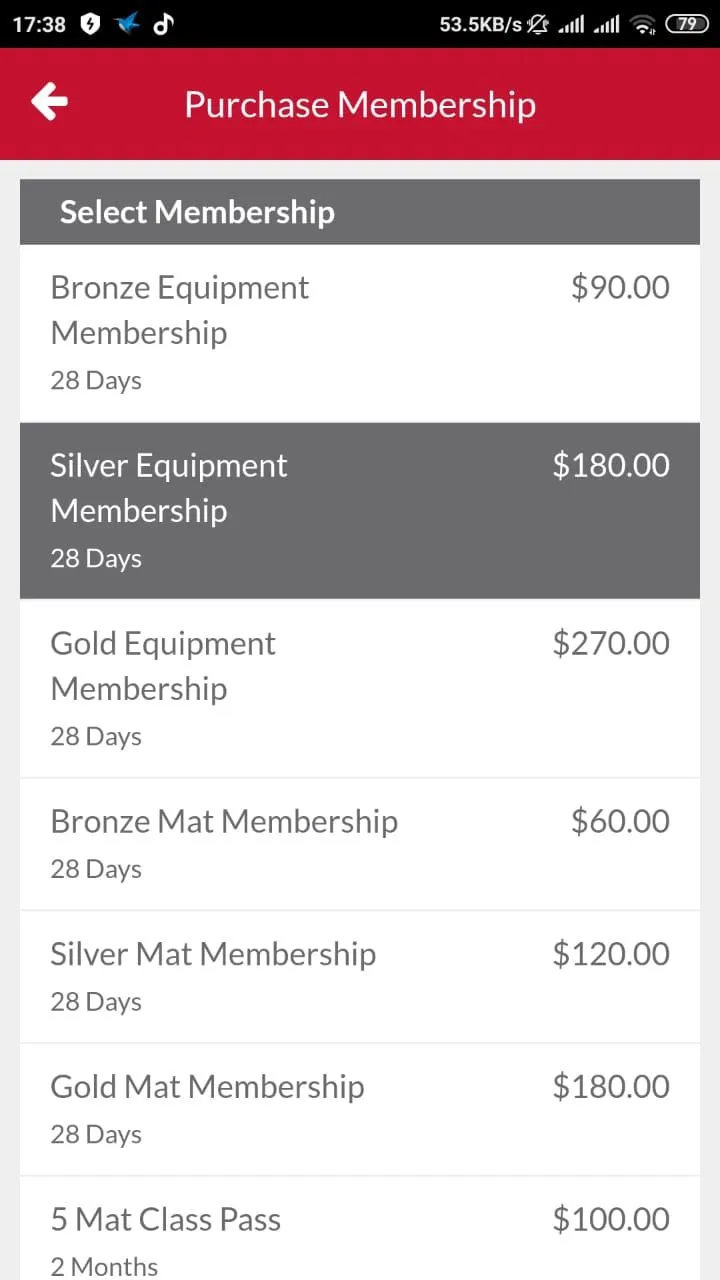
Task: Tap the $100.00 class pass price
Action: [611, 1219]
